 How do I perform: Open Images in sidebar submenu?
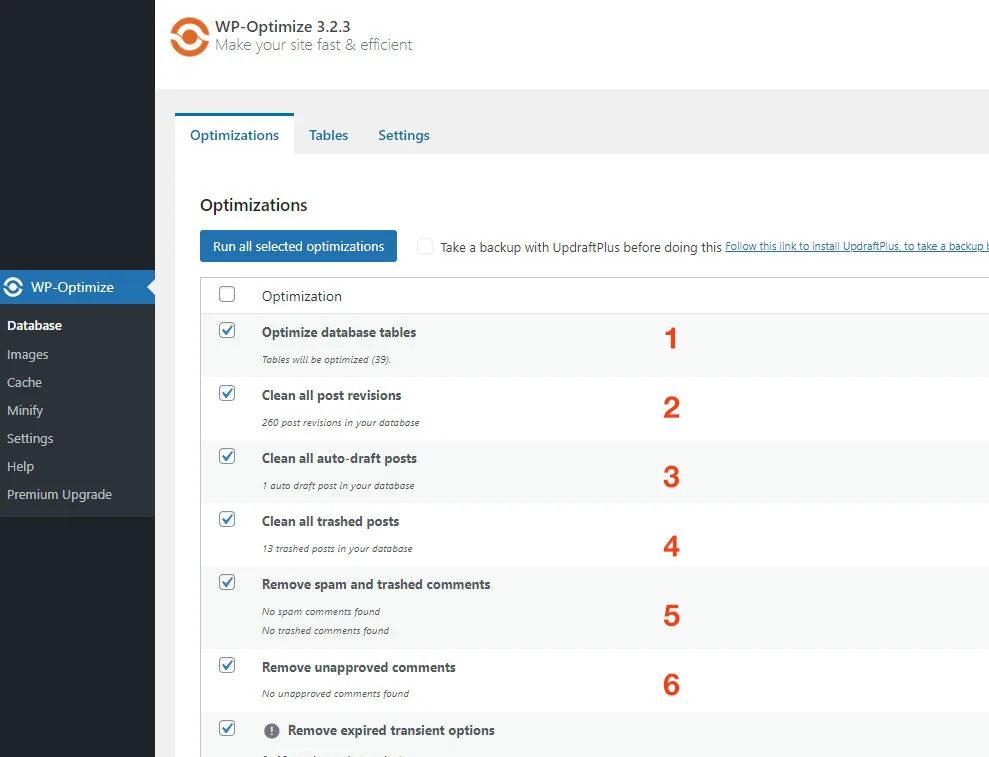tap(27, 355)
